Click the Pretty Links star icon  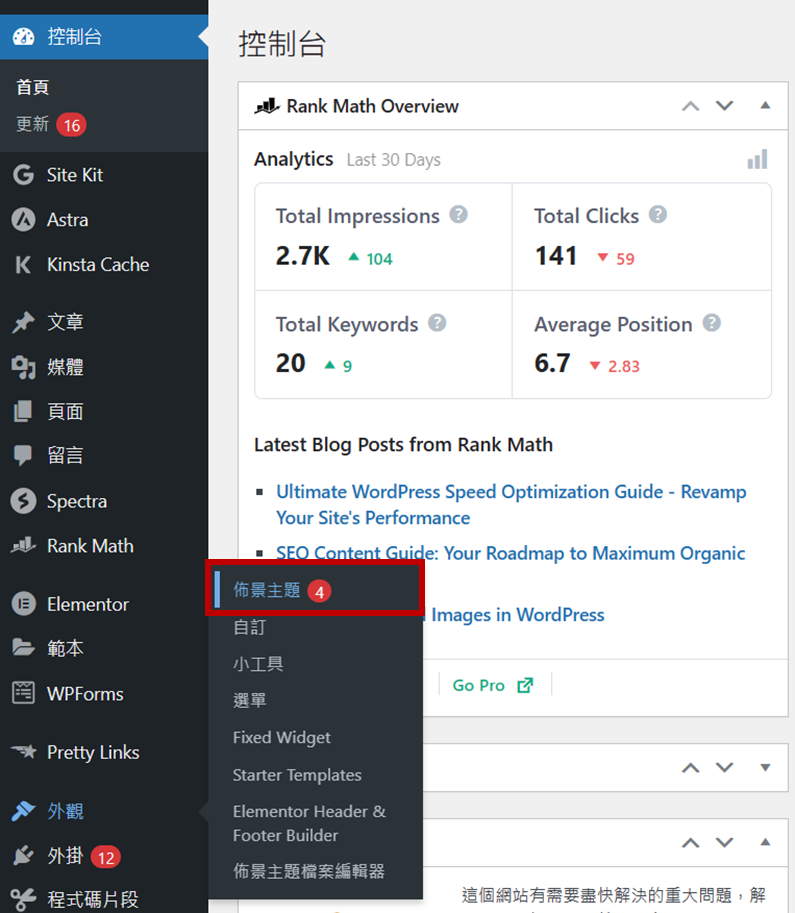click(x=23, y=752)
